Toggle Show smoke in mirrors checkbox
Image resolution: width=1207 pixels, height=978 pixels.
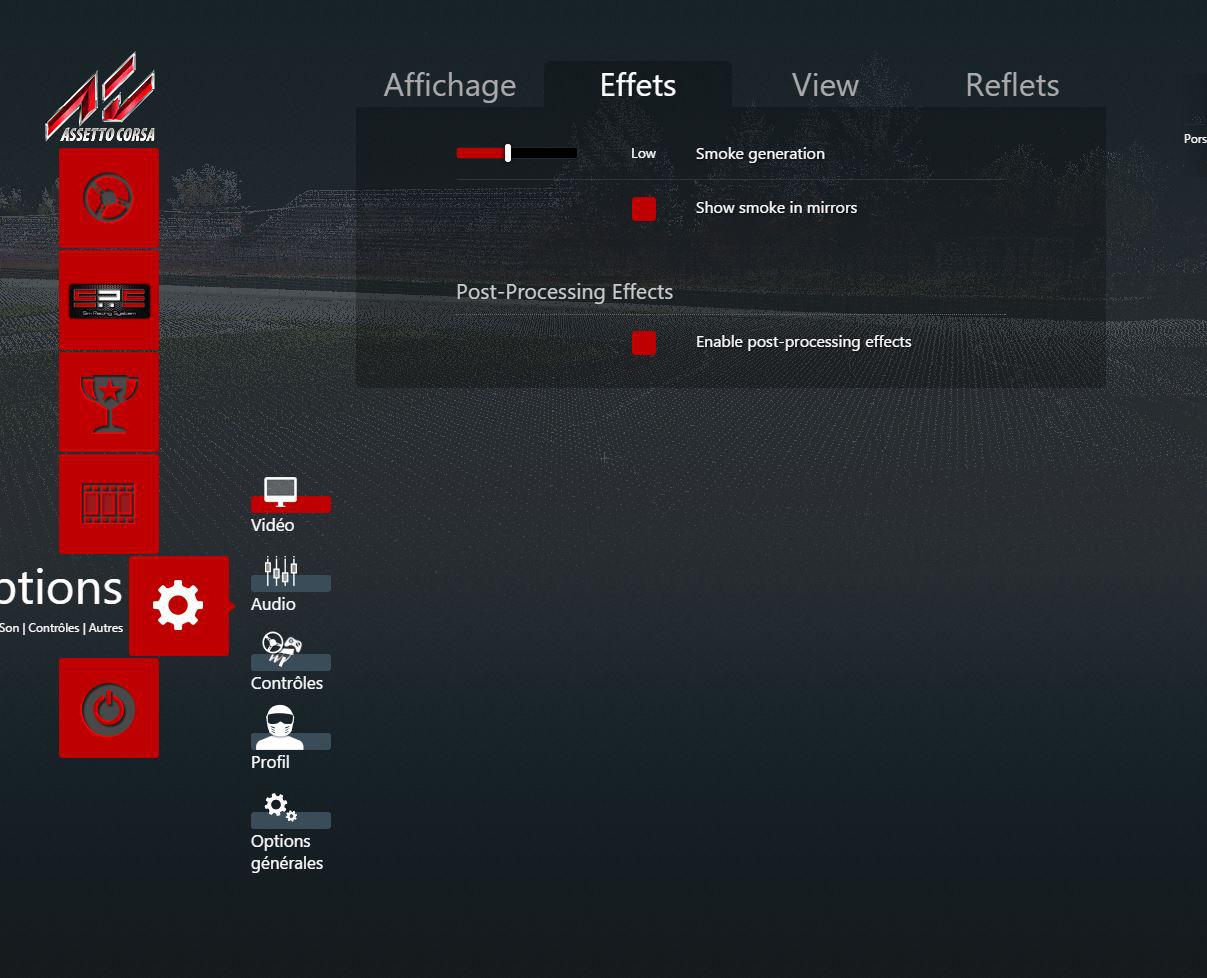click(x=644, y=208)
